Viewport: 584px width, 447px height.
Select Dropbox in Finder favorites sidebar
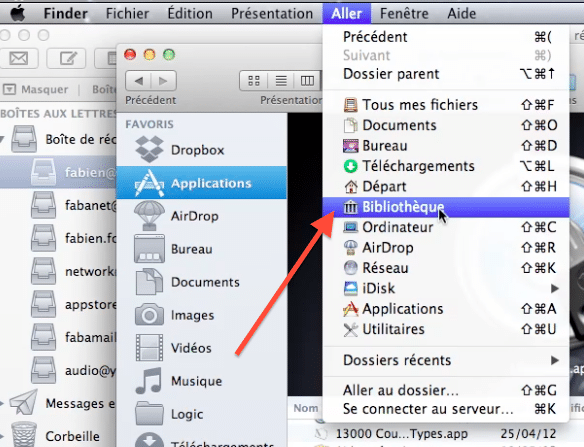tap(201, 150)
